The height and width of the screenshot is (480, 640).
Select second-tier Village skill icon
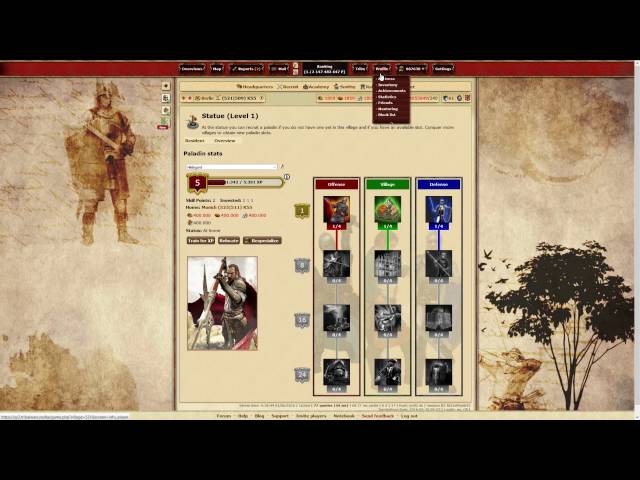point(387,264)
